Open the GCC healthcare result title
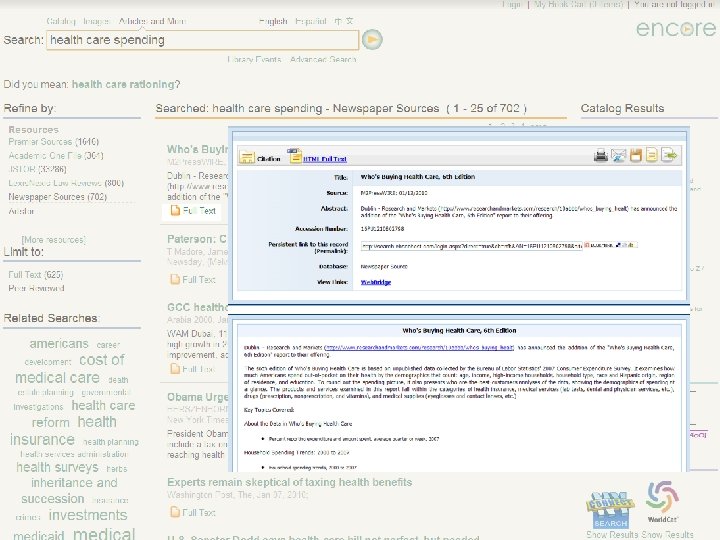The image size is (720, 540). point(197,307)
